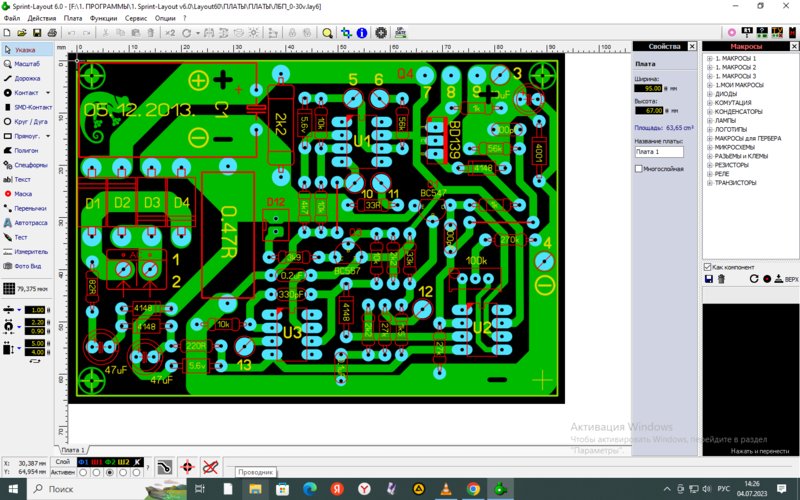This screenshot has width=800, height=500.
Task: Create a new file with the blank page icon
Action: pyautogui.click(x=7, y=33)
